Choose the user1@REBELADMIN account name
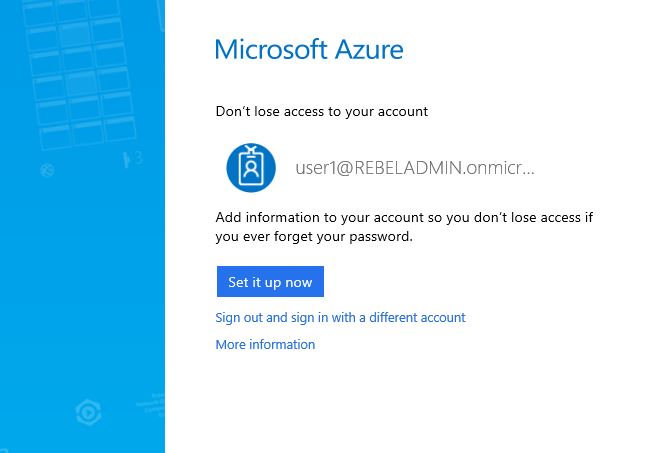The image size is (656, 453). coord(415,168)
